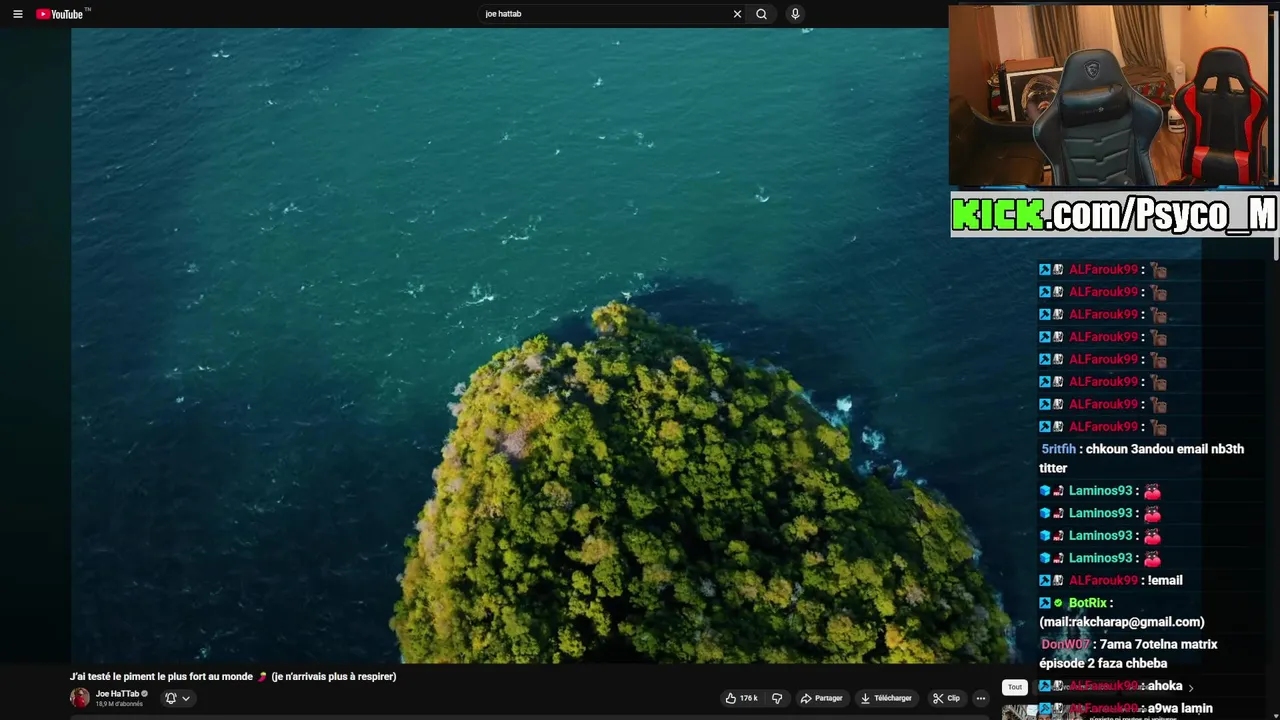1280x720 pixels.
Task: Click the drone island video player
Action: 509,345
